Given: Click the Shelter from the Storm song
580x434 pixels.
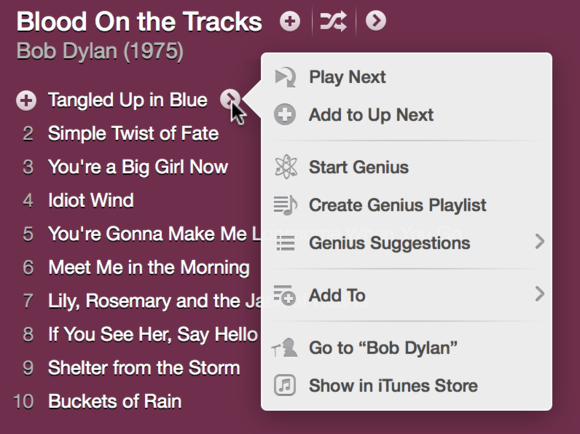Looking at the screenshot, I should point(144,368).
